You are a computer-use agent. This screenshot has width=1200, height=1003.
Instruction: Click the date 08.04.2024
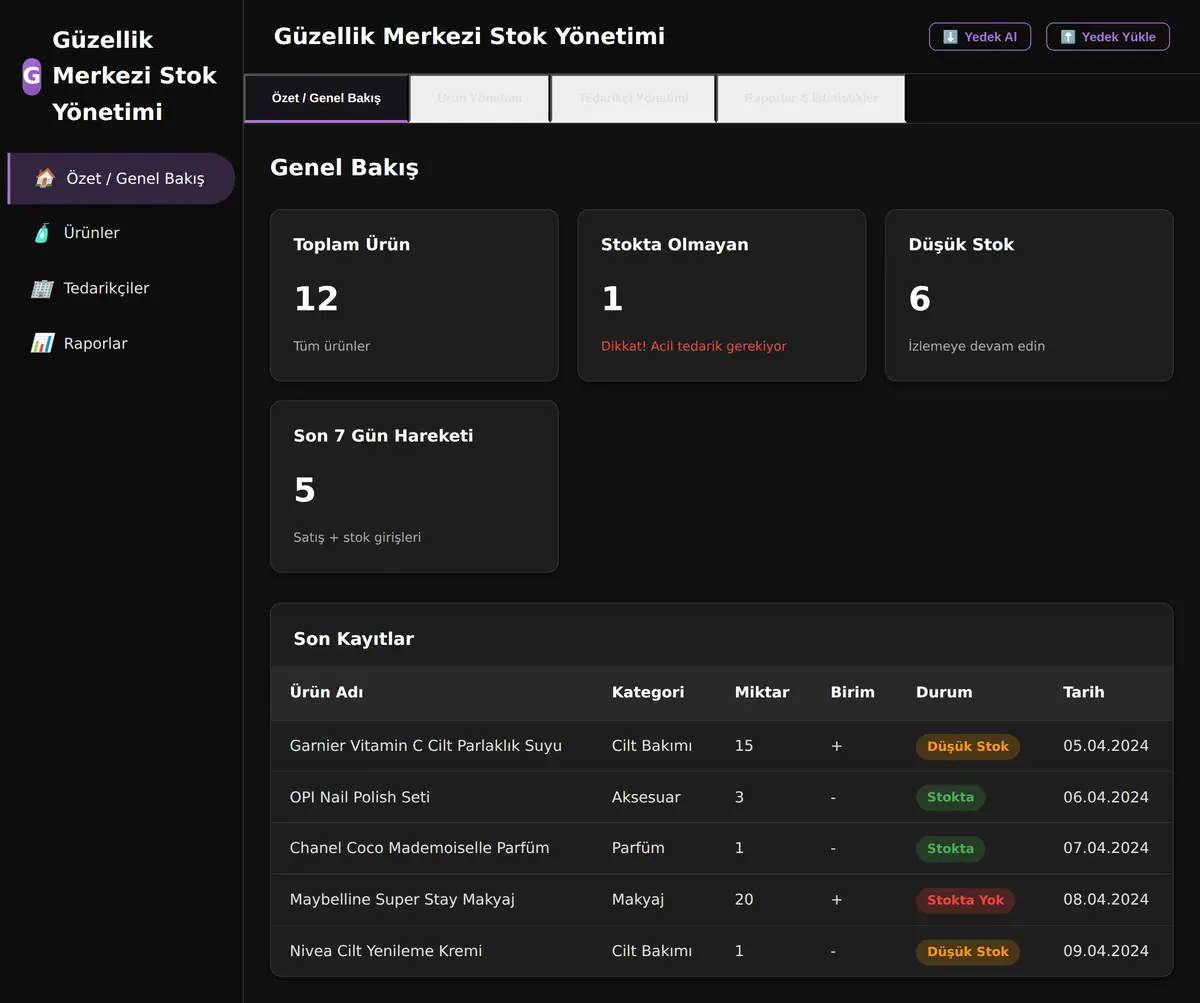point(1106,900)
